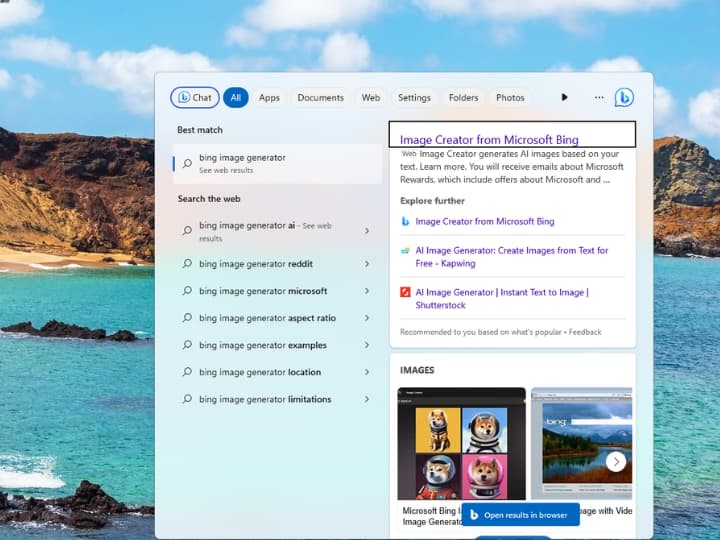This screenshot has height=540, width=720.
Task: Click the Feedback link below the recommendations
Action: click(x=585, y=332)
